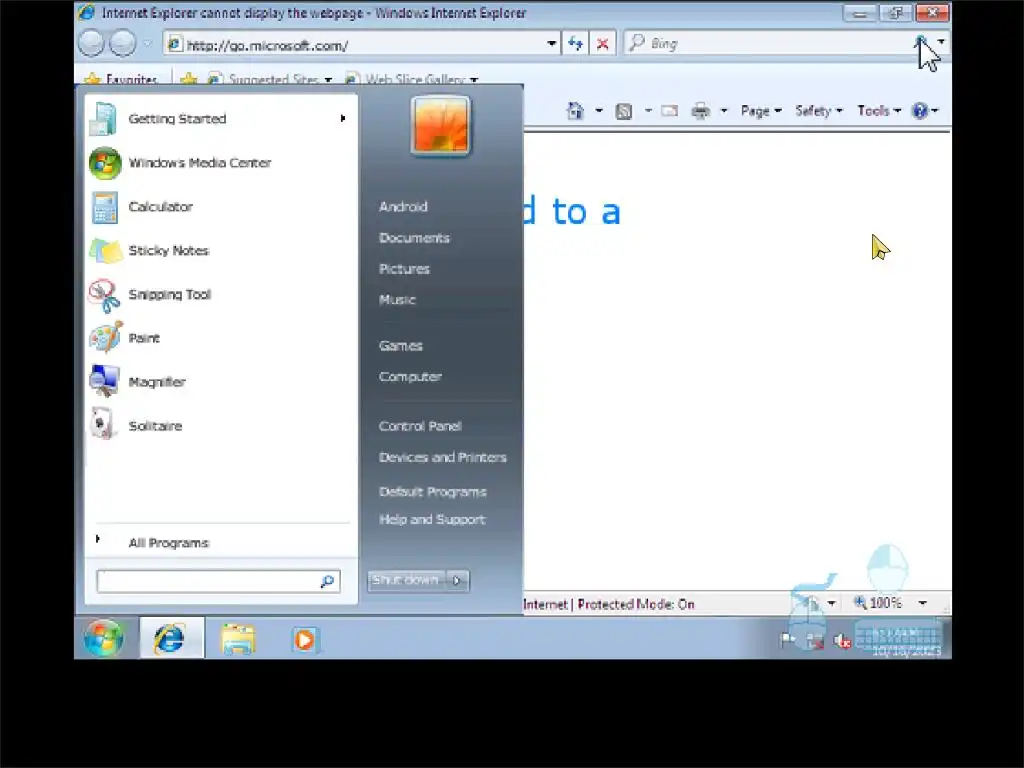Open Favorites center button
1024x768 pixels.
[x=121, y=79]
